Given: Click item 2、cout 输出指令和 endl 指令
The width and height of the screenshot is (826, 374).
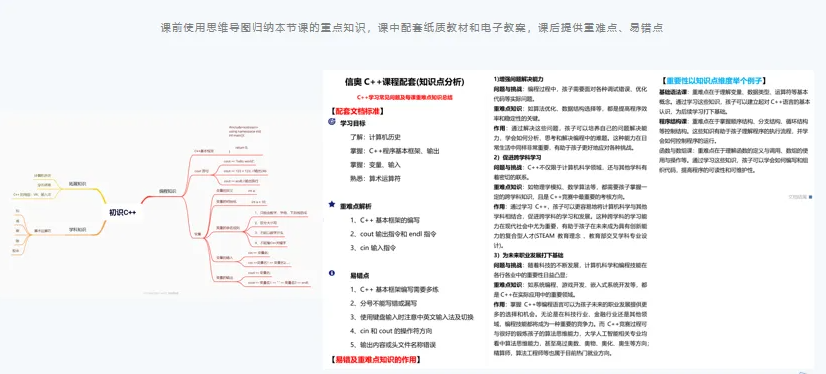Looking at the screenshot, I should 394,234.
